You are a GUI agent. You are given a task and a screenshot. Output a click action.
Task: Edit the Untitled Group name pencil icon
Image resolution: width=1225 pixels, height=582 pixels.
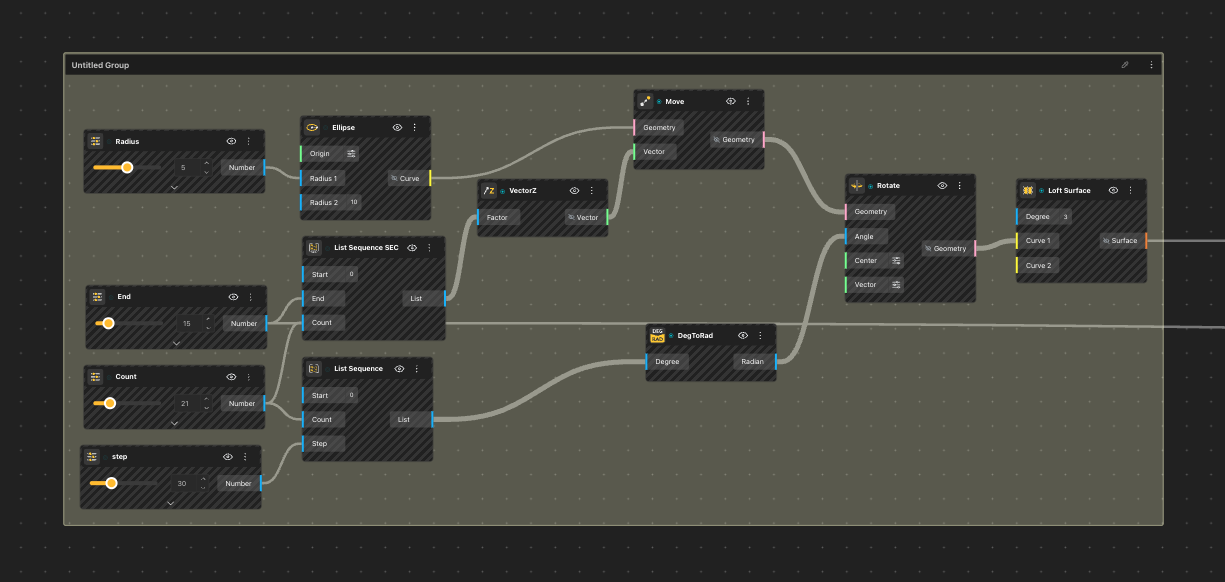point(1125,65)
